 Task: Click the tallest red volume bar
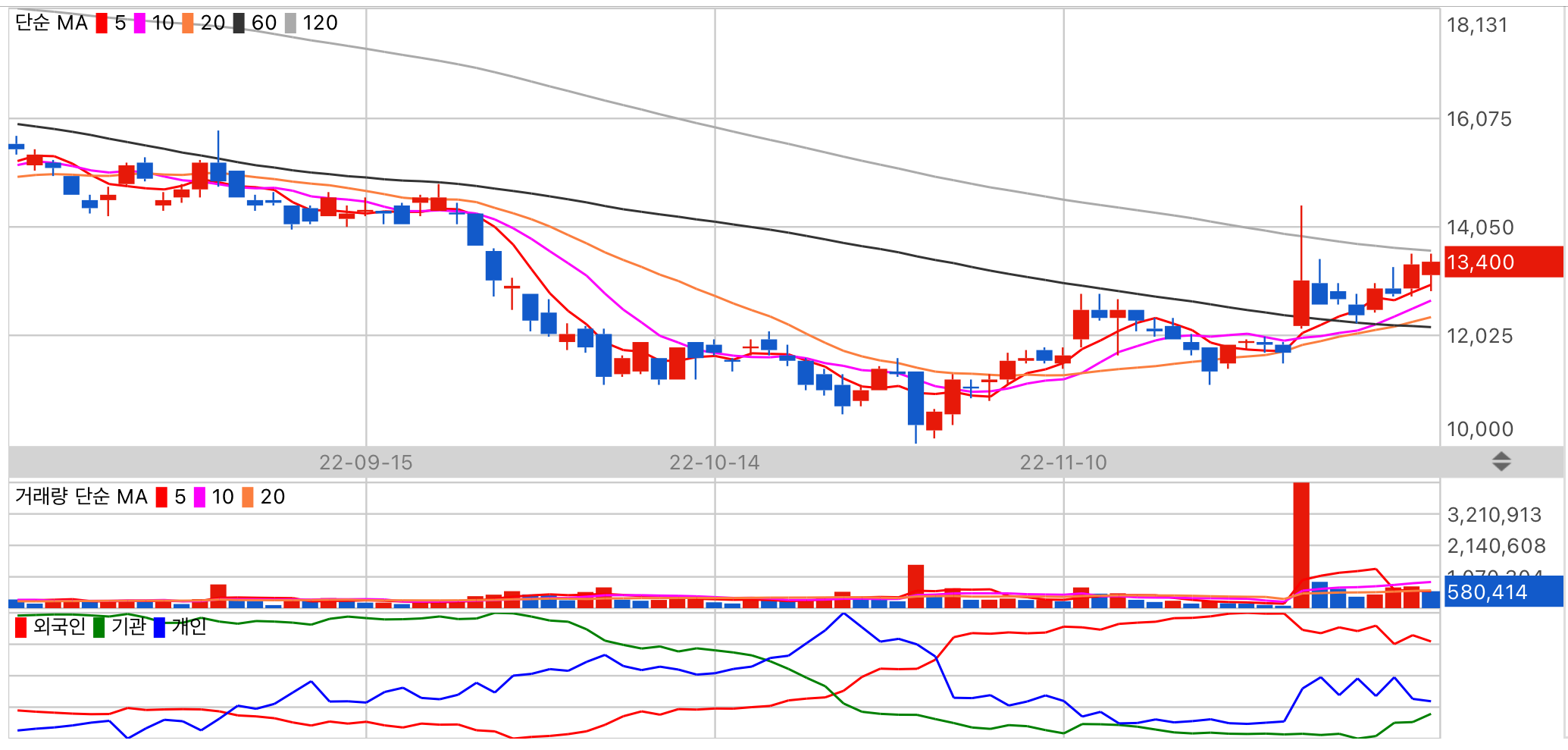click(x=1301, y=544)
